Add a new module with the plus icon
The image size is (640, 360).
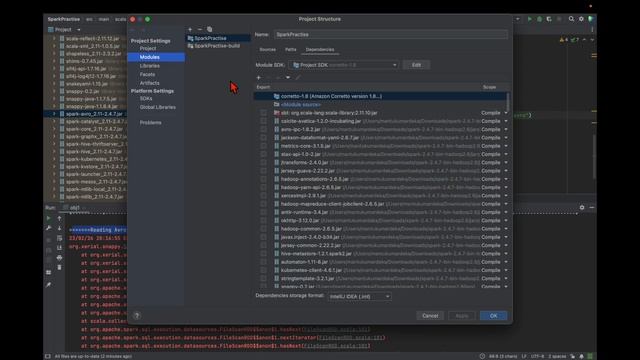tap(190, 29)
